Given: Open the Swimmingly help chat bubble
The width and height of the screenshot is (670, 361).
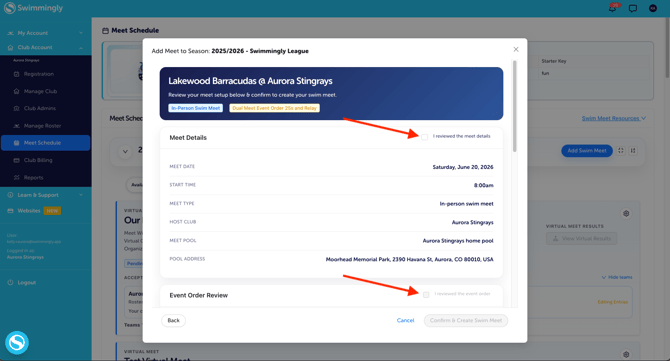Looking at the screenshot, I should tap(17, 343).
